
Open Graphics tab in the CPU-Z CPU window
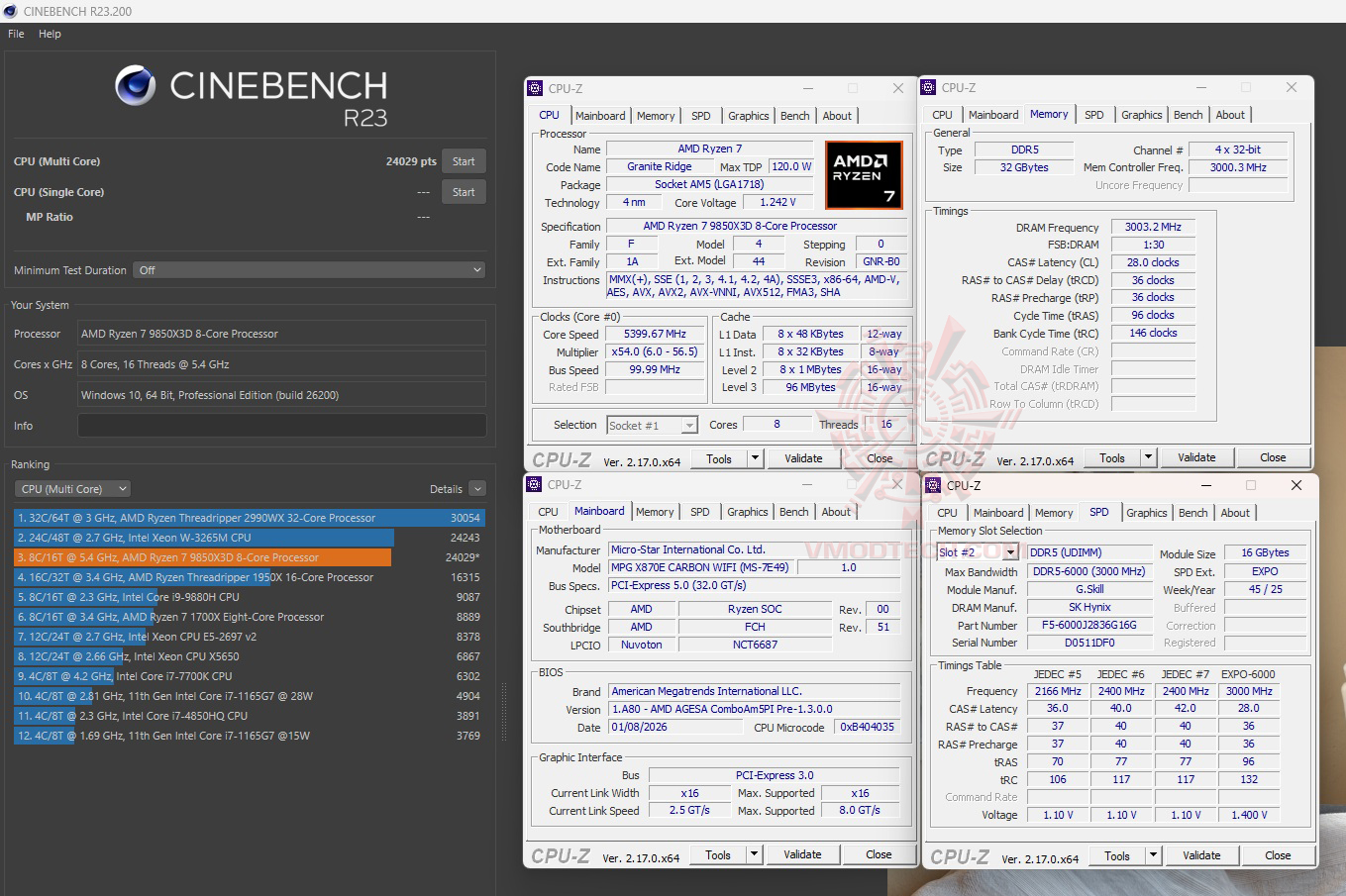click(x=749, y=116)
